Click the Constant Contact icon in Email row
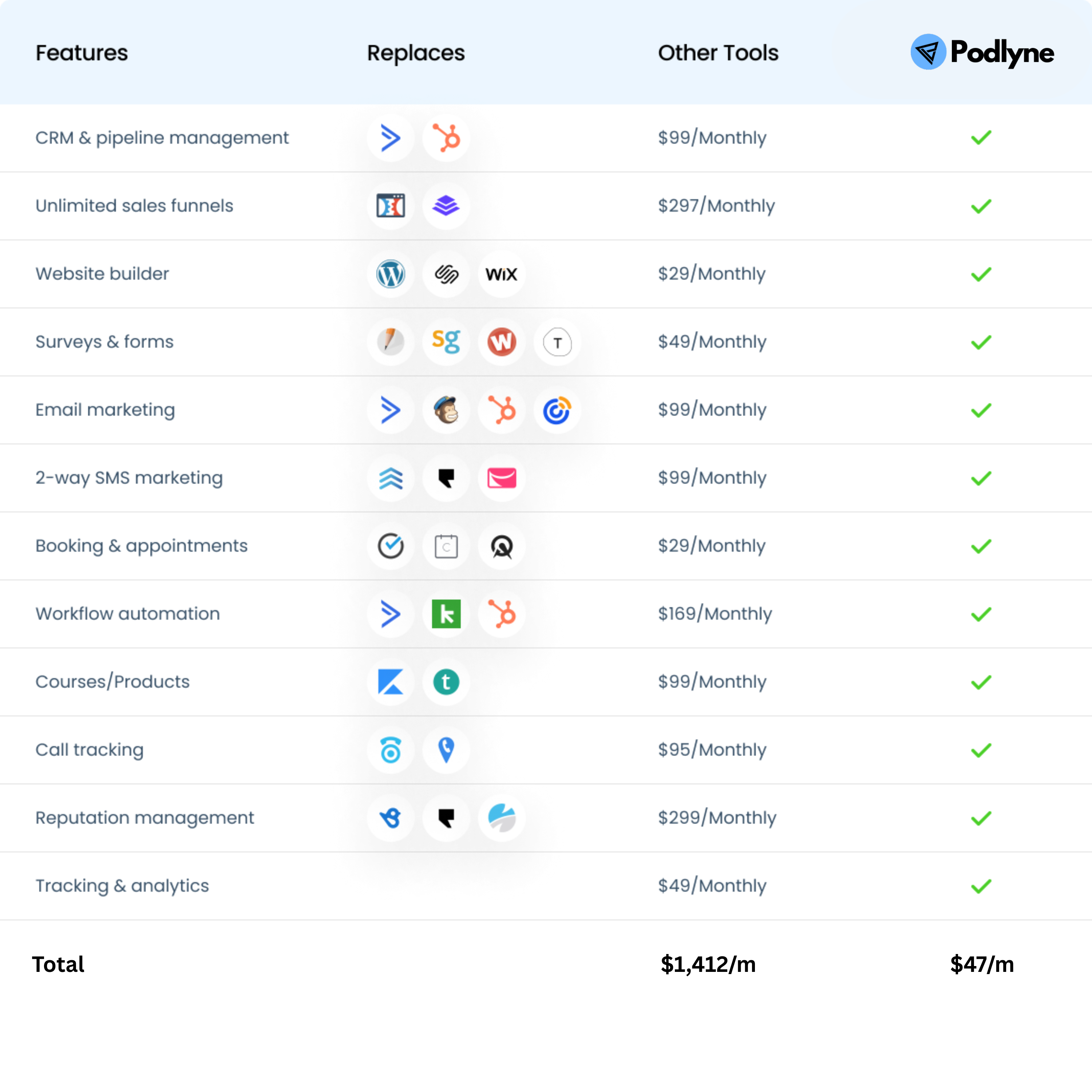Image resolution: width=1092 pixels, height=1092 pixels. coord(557,410)
